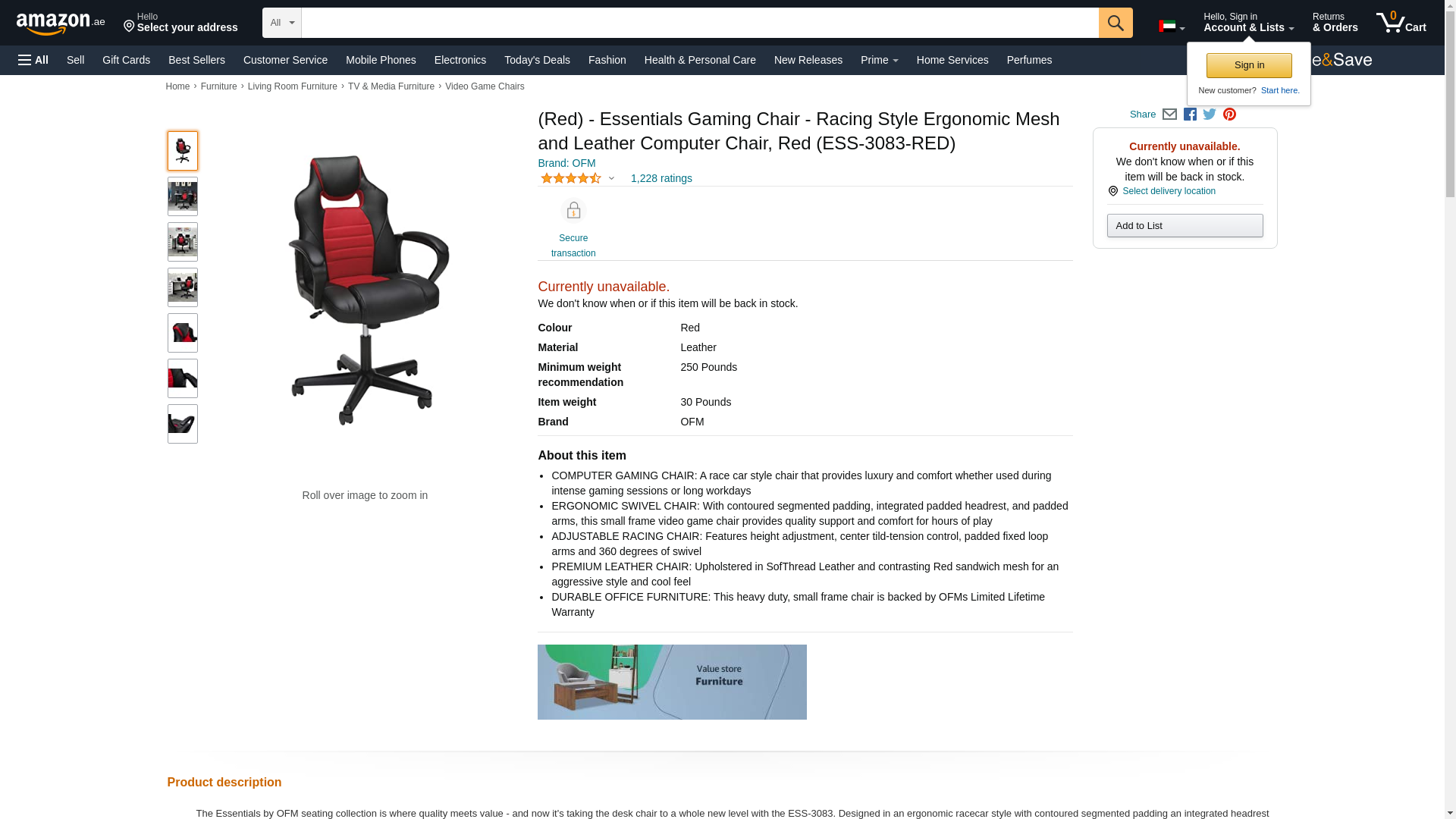Open the Add to List dropdown

1185,225
